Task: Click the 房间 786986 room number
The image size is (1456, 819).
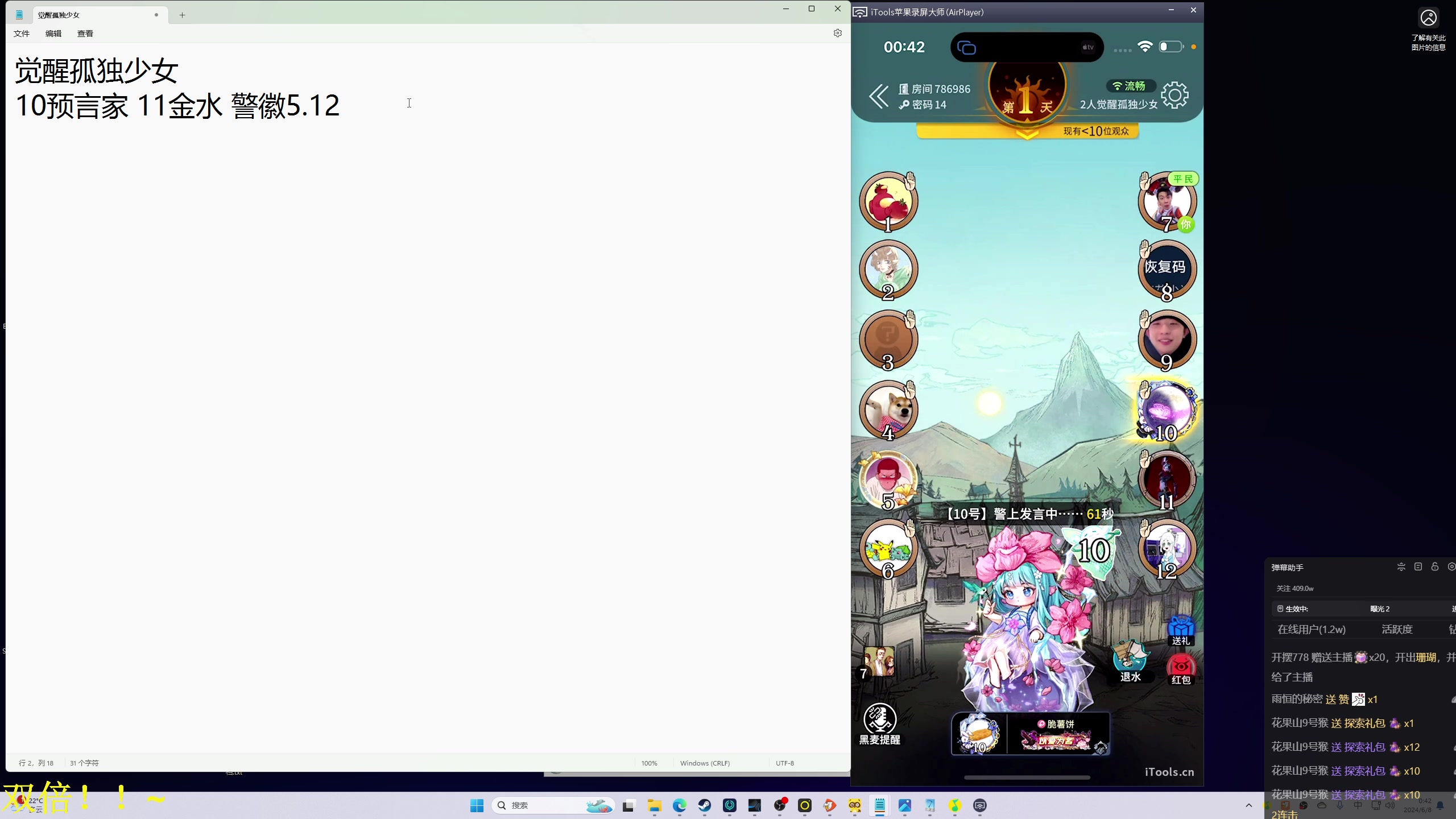Action: pyautogui.click(x=934, y=89)
